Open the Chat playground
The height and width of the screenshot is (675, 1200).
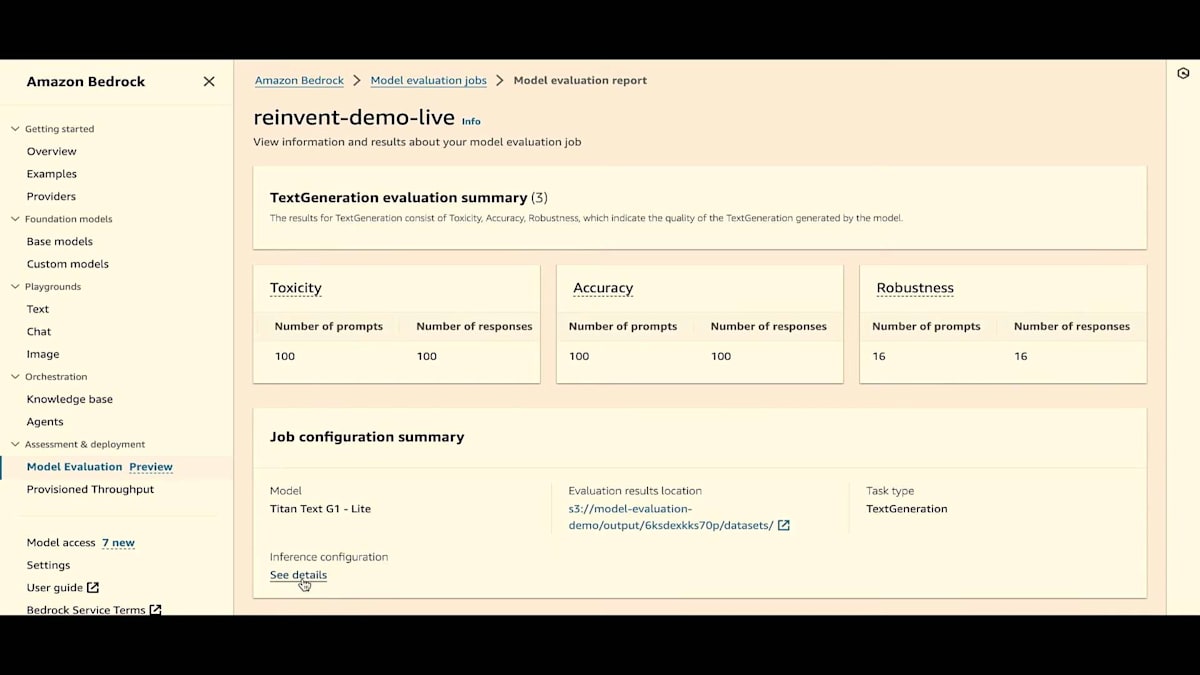tap(39, 332)
